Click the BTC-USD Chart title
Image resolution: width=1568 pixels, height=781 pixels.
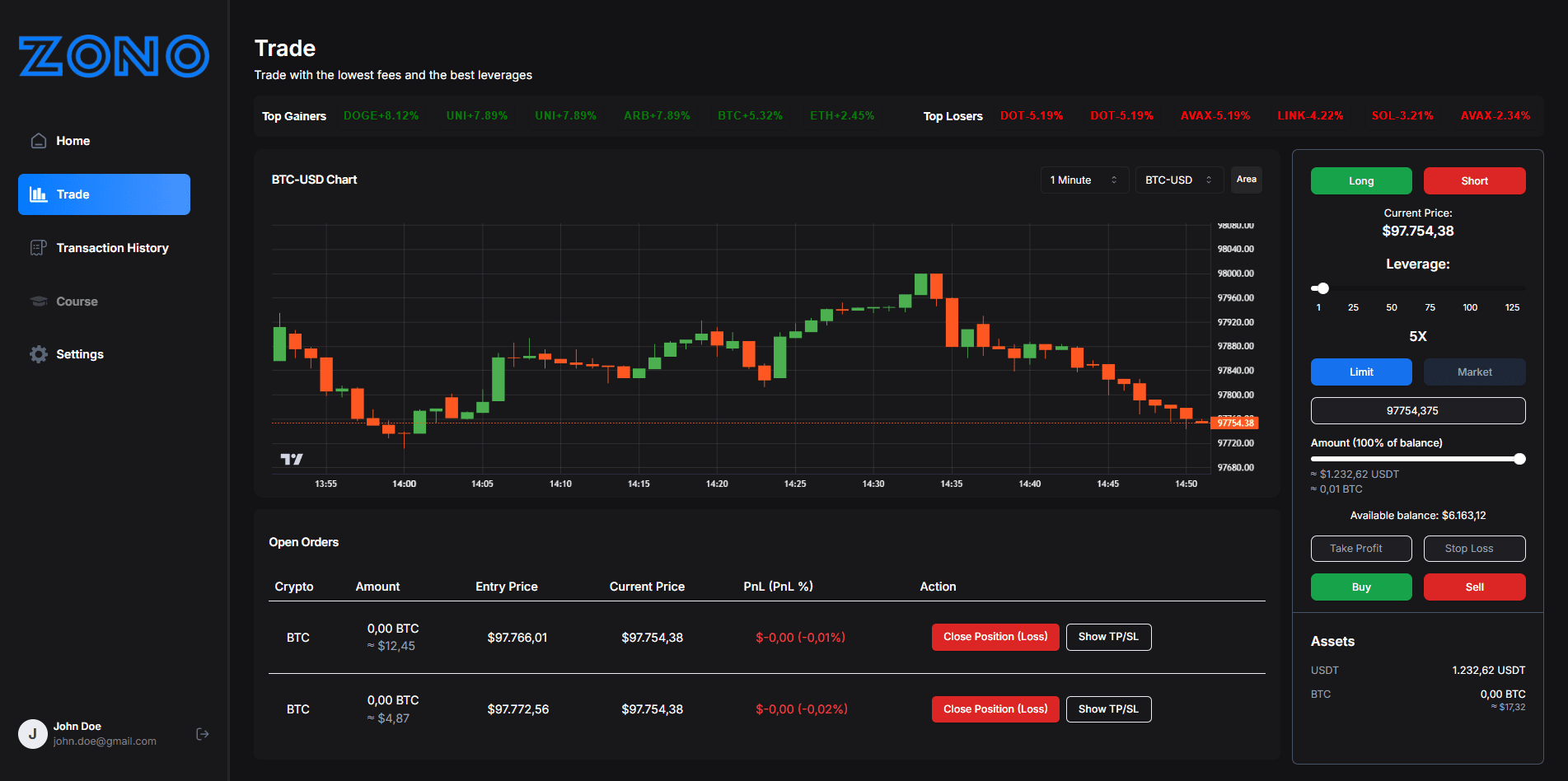pyautogui.click(x=315, y=180)
